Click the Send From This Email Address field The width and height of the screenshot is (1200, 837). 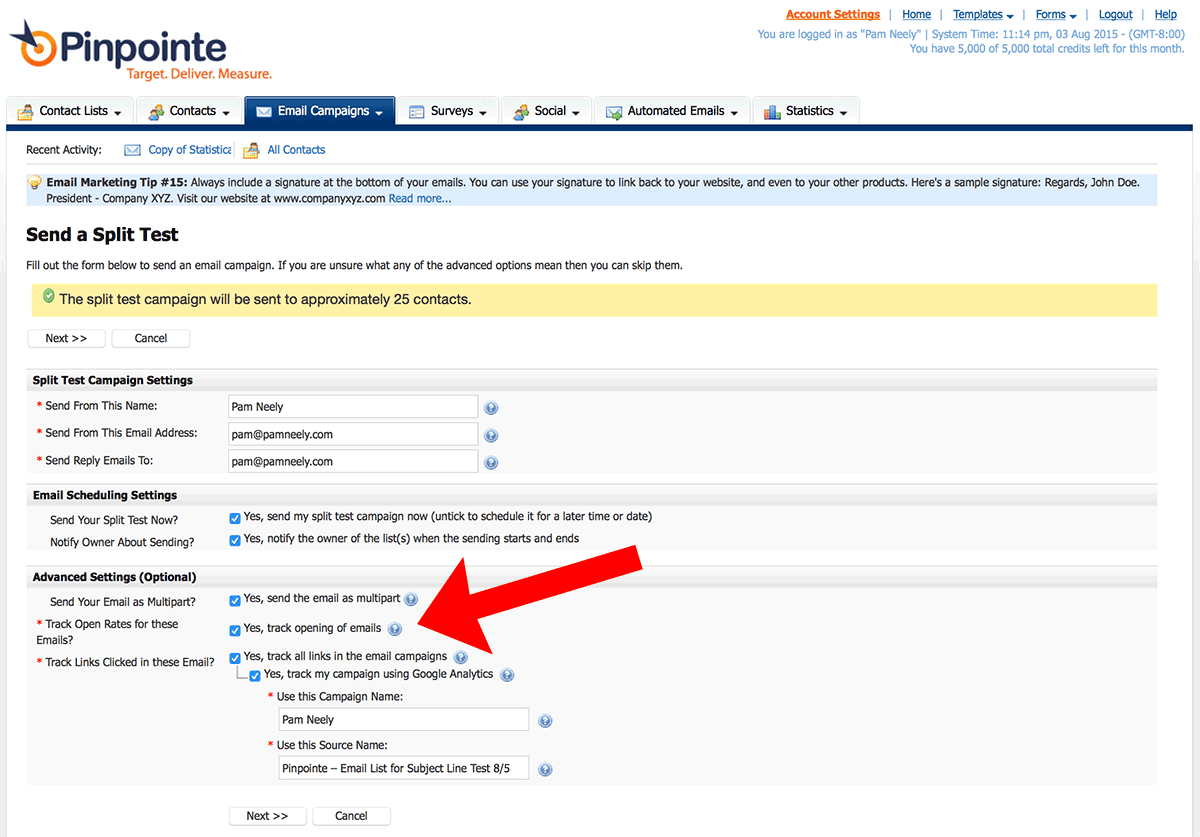353,435
